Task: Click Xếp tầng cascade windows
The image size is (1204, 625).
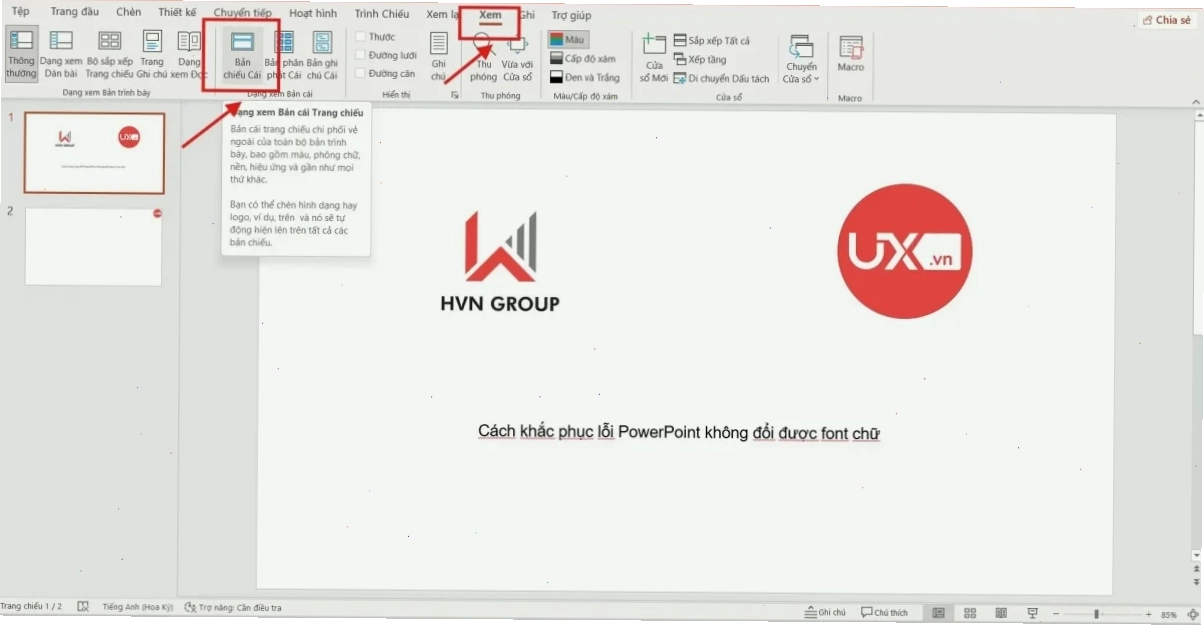Action: pyautogui.click(x=700, y=60)
